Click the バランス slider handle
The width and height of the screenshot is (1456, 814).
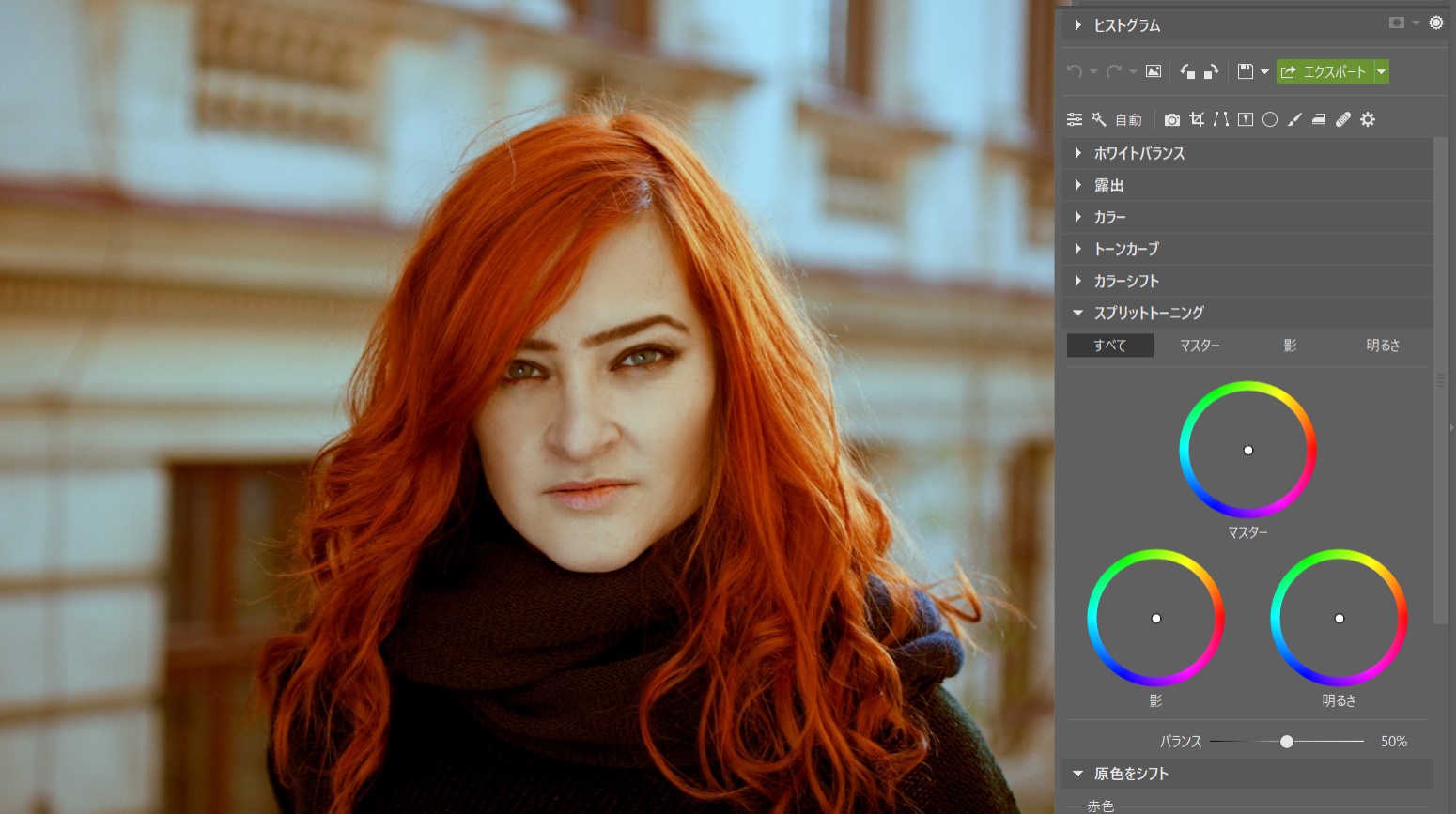(1287, 742)
